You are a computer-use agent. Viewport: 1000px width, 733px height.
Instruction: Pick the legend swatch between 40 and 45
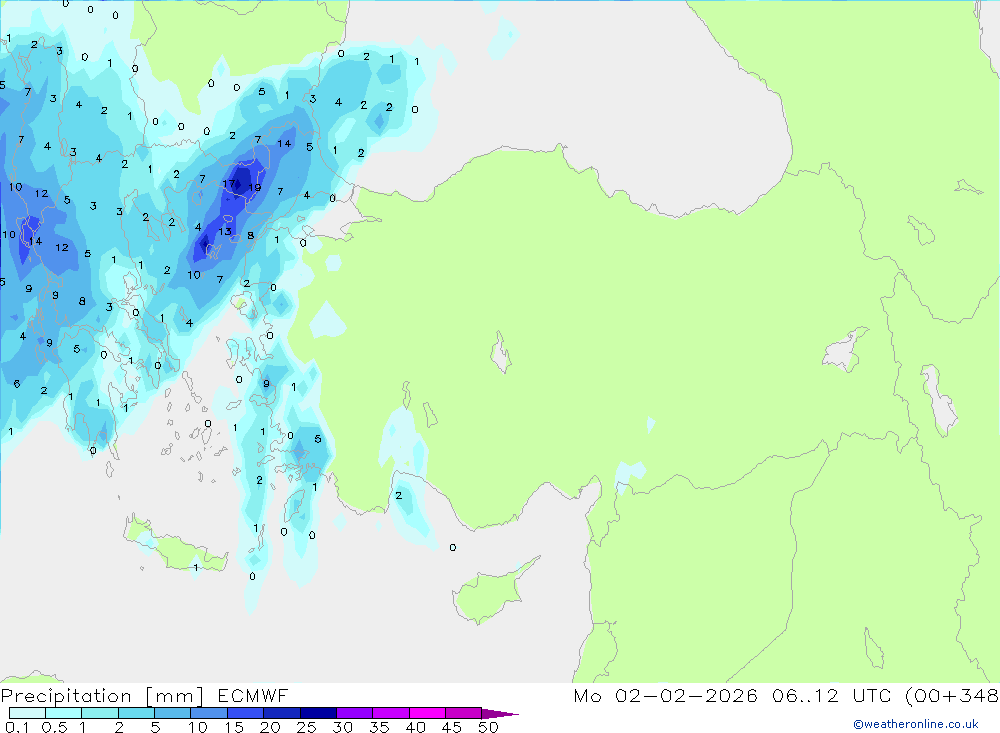tap(427, 713)
